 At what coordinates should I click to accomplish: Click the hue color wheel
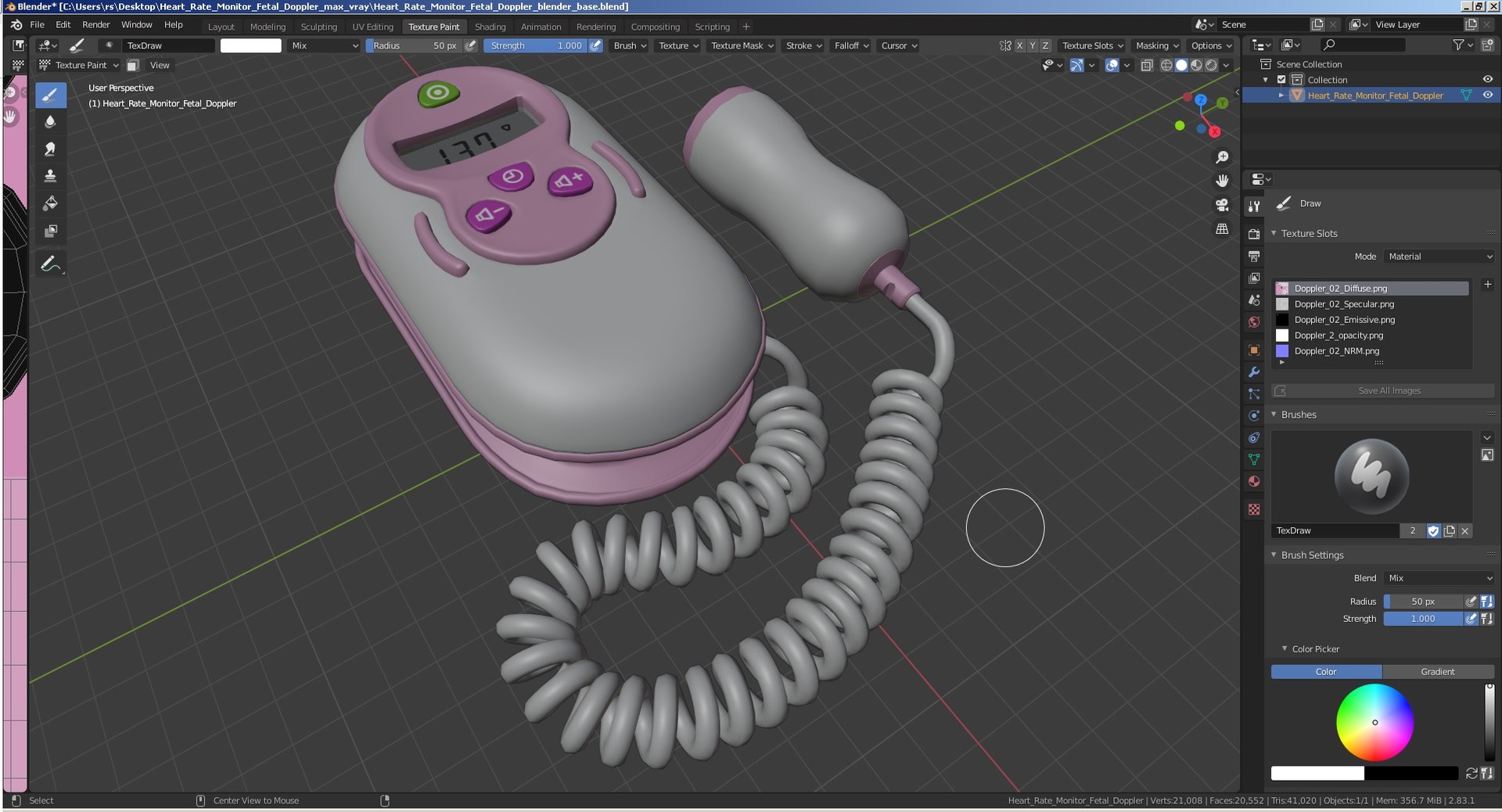click(1374, 722)
